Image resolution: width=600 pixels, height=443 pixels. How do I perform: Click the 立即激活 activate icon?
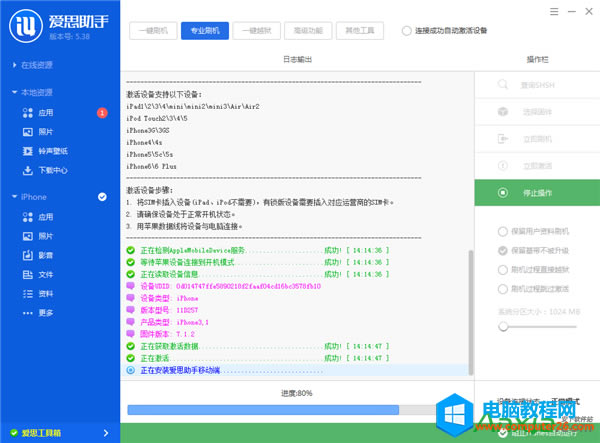click(503, 166)
